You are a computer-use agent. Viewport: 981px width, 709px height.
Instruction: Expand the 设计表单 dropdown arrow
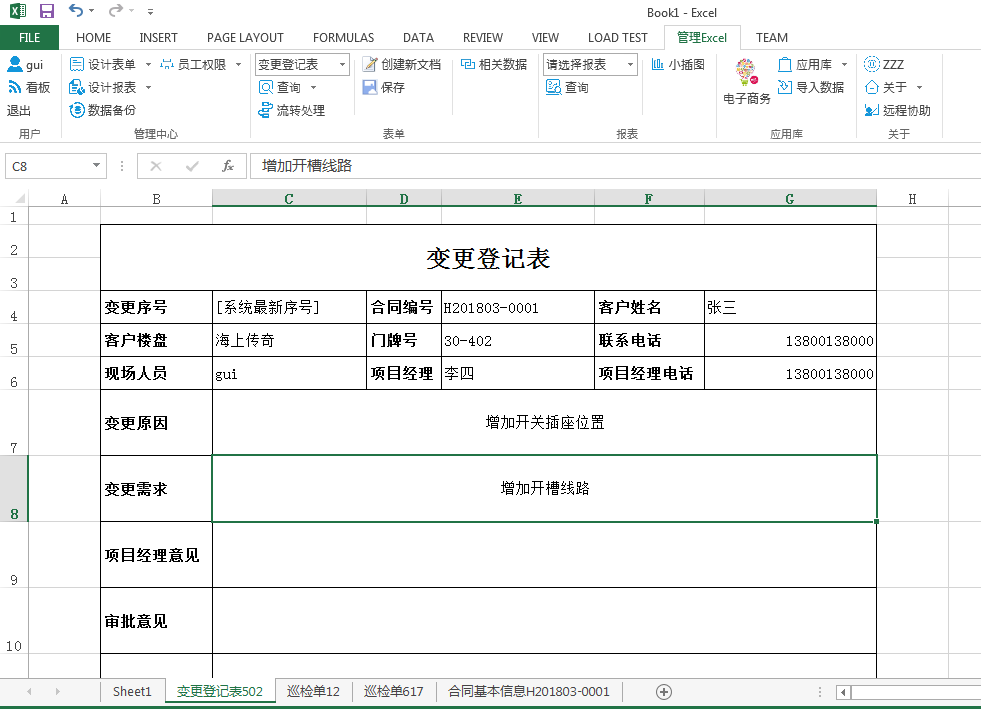pyautogui.click(x=148, y=64)
